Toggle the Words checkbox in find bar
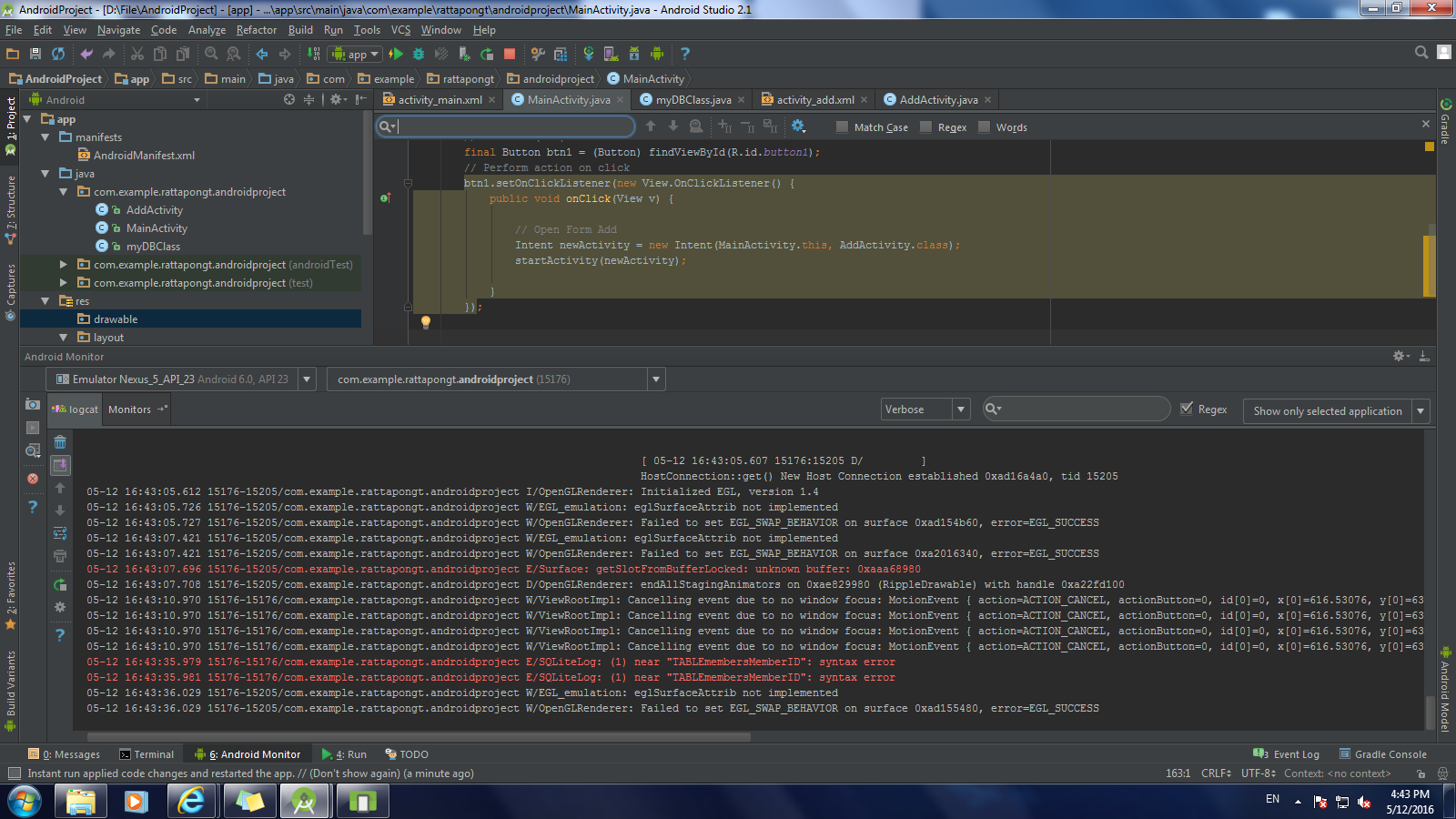The width and height of the screenshot is (1456, 819). pos(984,127)
